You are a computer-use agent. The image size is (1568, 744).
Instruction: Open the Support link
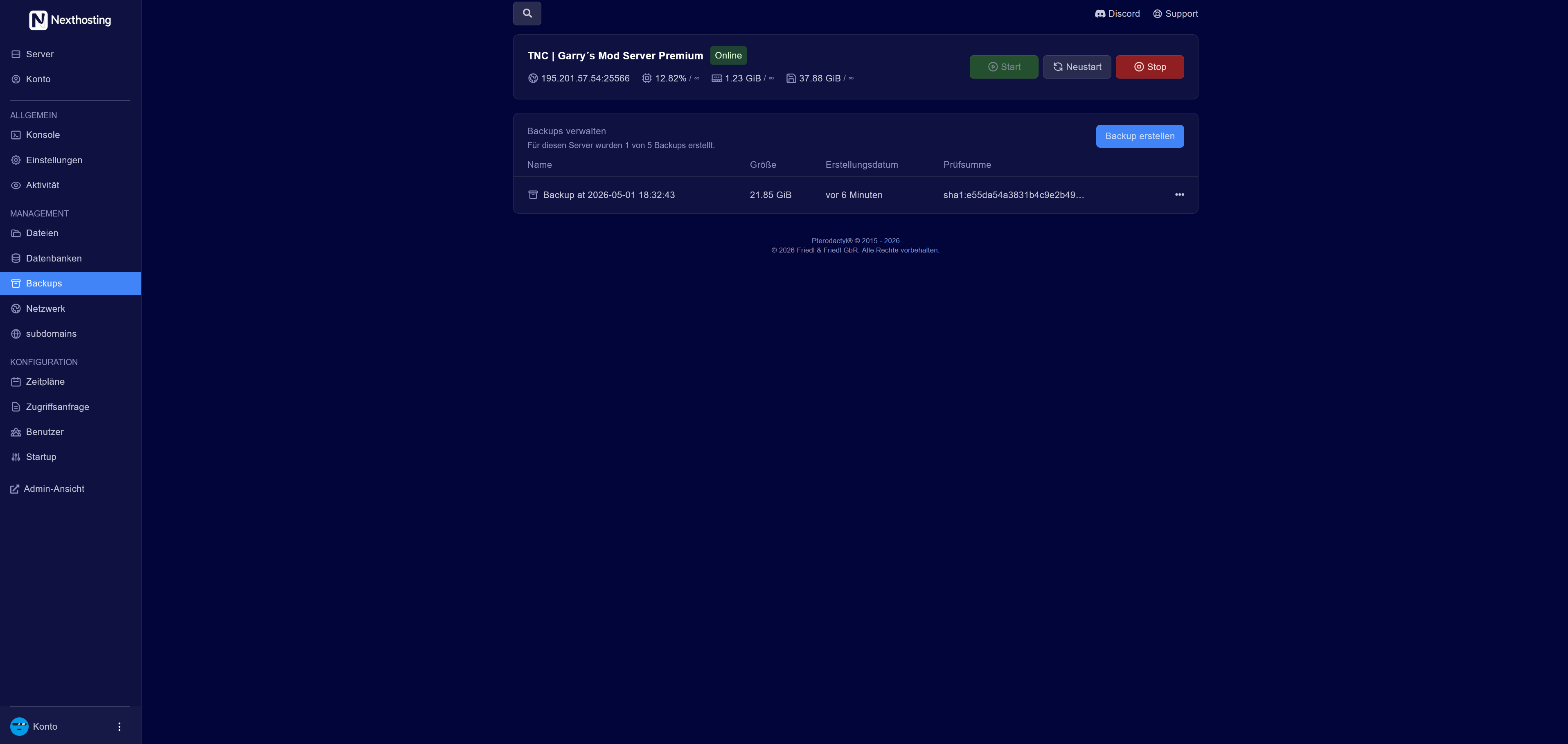pos(1175,14)
